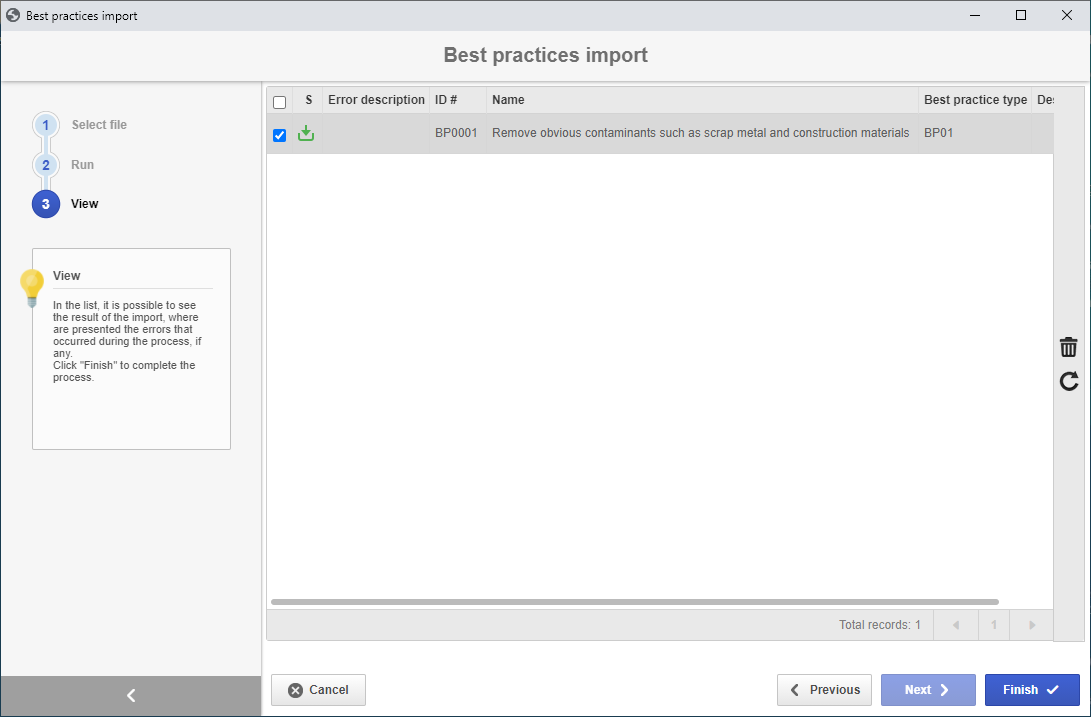Minimize the Best practices import window
Screen dimensions: 1091x717
975,15
